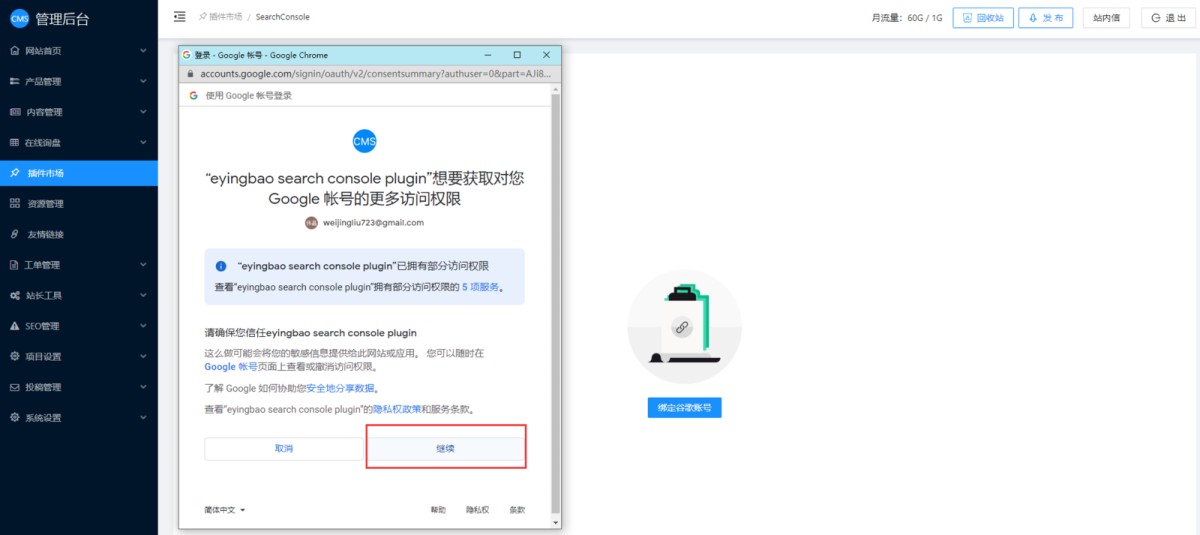Screen dimensions: 1200x535
Task: Expand the 站长工具 menu chevron
Action: 143,296
